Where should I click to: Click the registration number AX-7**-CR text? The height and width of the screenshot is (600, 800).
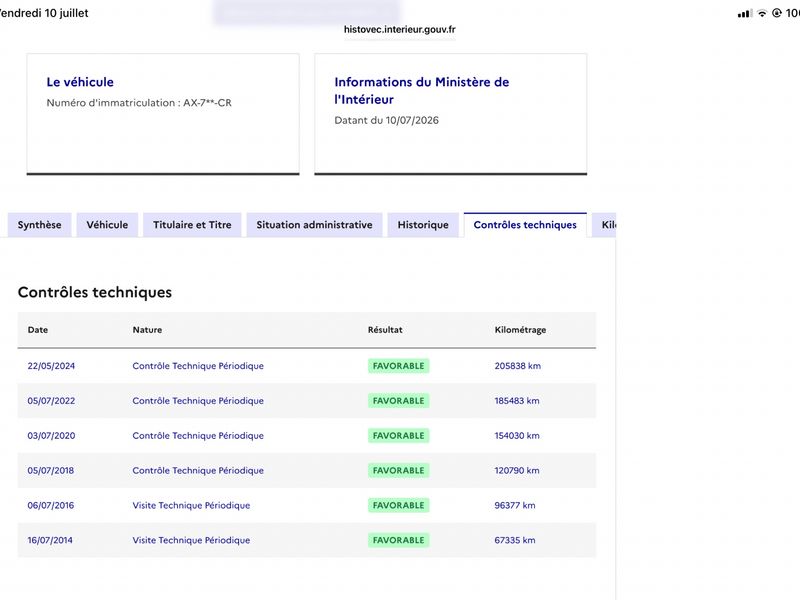point(207,103)
